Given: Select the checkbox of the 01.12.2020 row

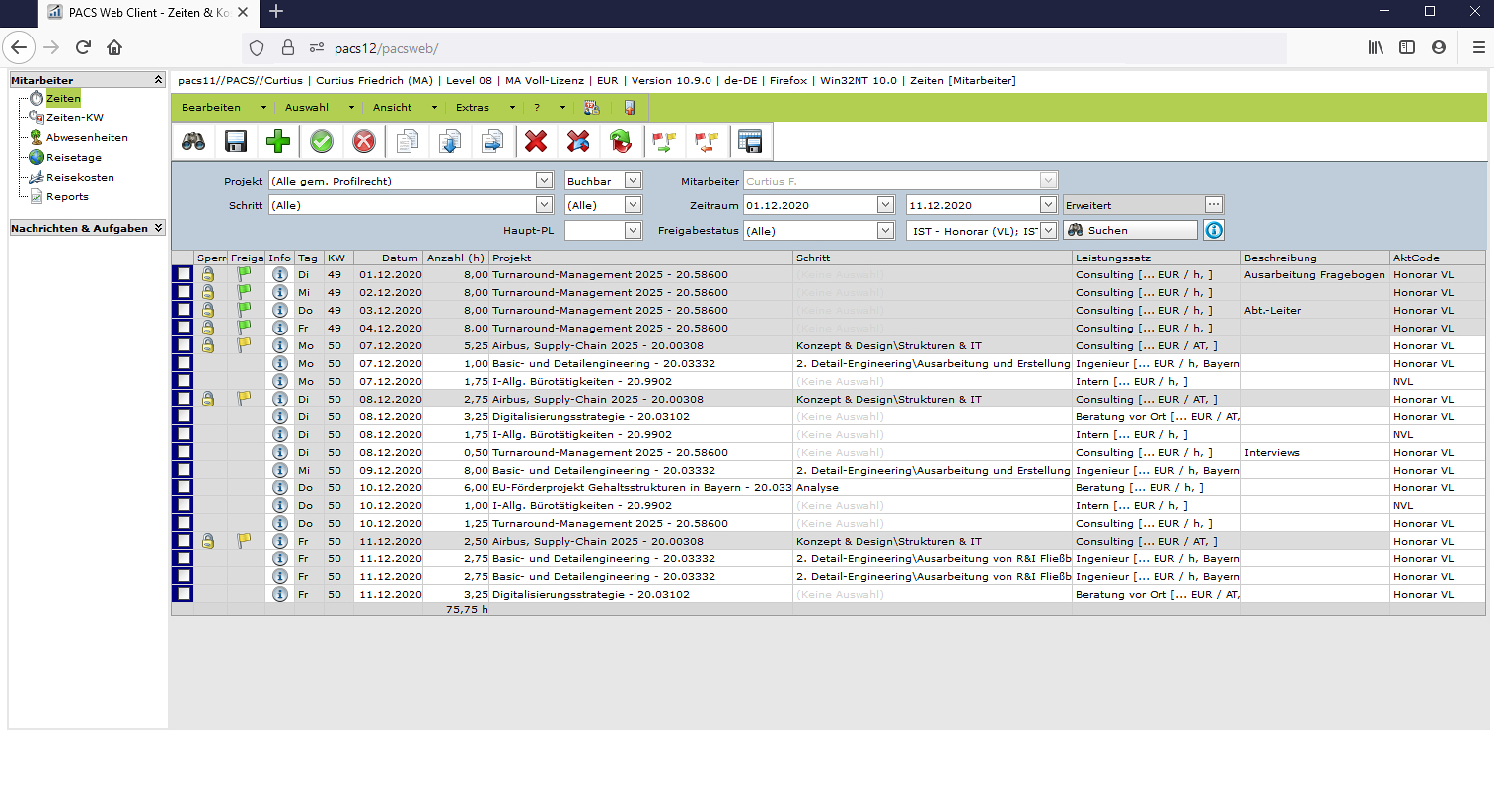Looking at the screenshot, I should (x=183, y=274).
